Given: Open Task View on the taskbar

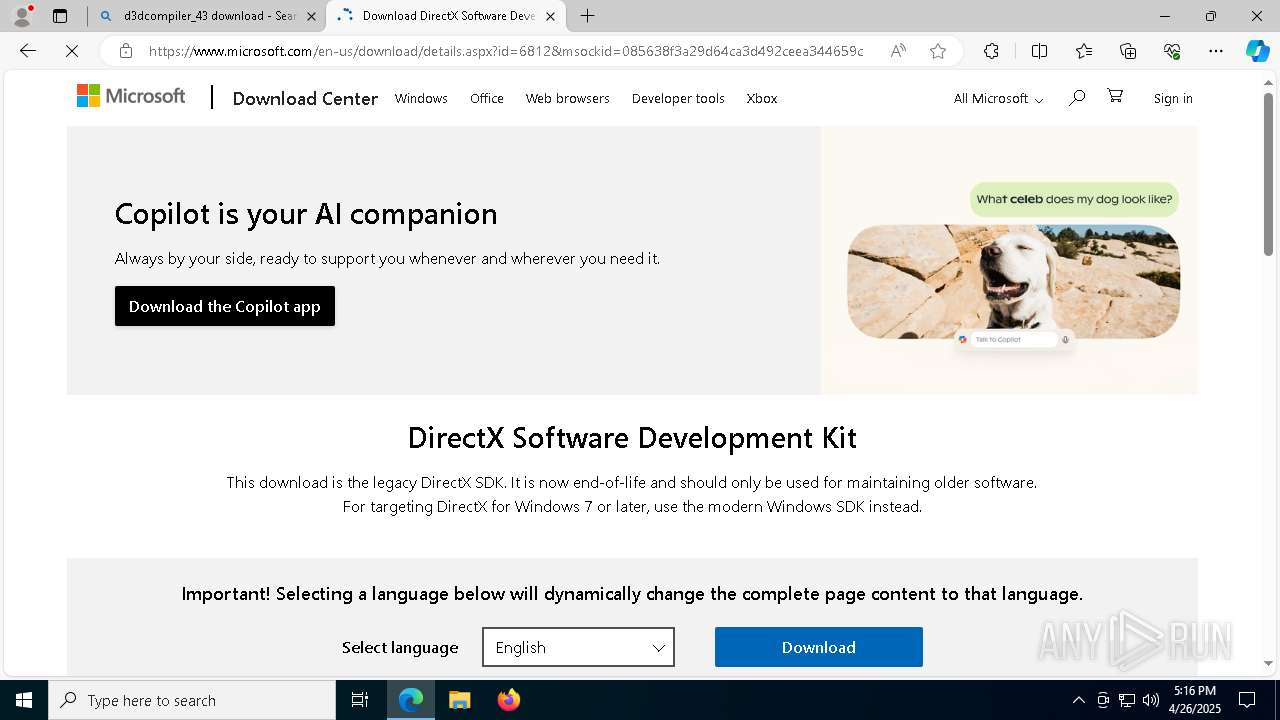Looking at the screenshot, I should (x=360, y=700).
